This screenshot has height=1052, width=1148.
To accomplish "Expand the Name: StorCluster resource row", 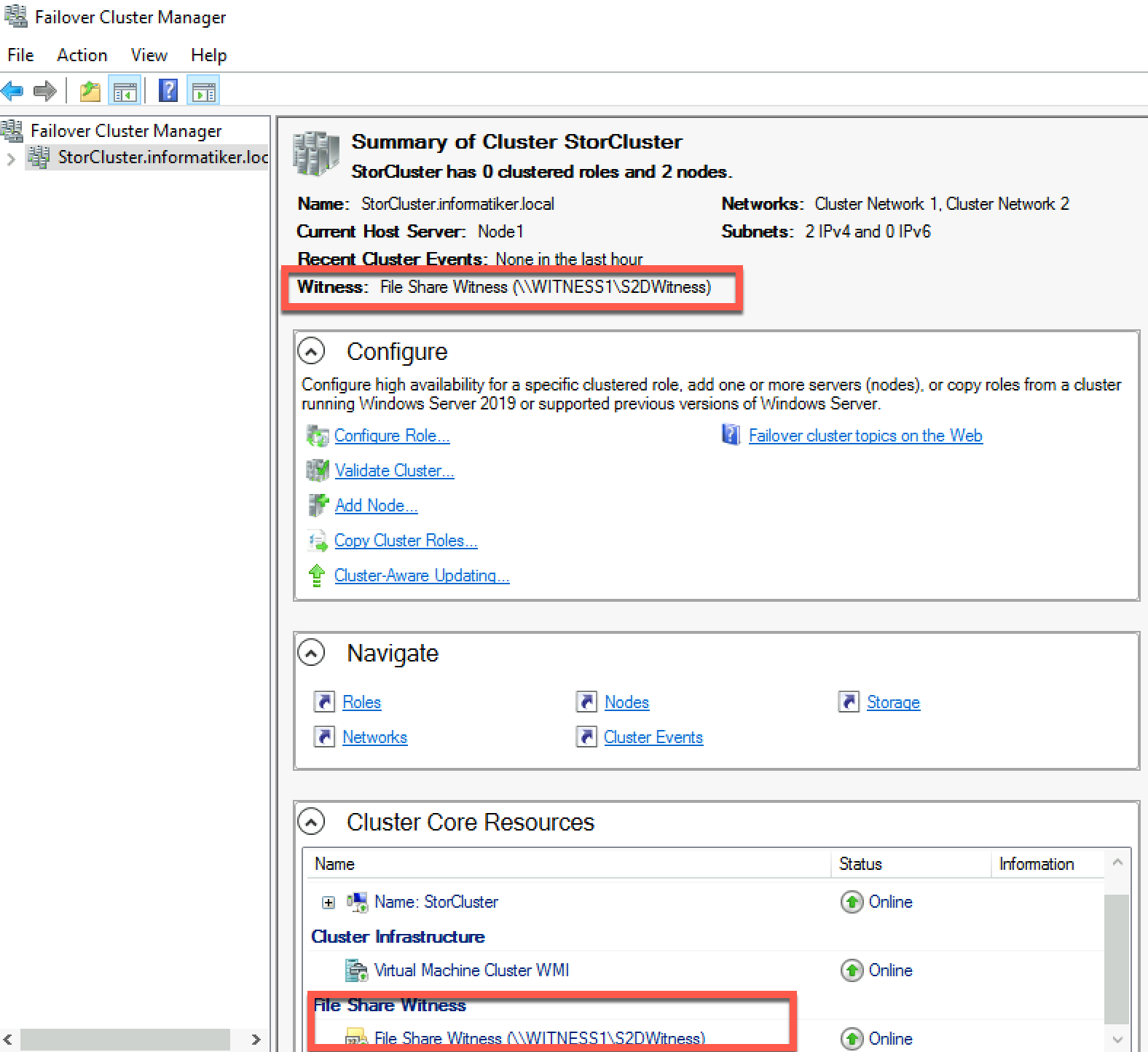I will pyautogui.click(x=329, y=903).
